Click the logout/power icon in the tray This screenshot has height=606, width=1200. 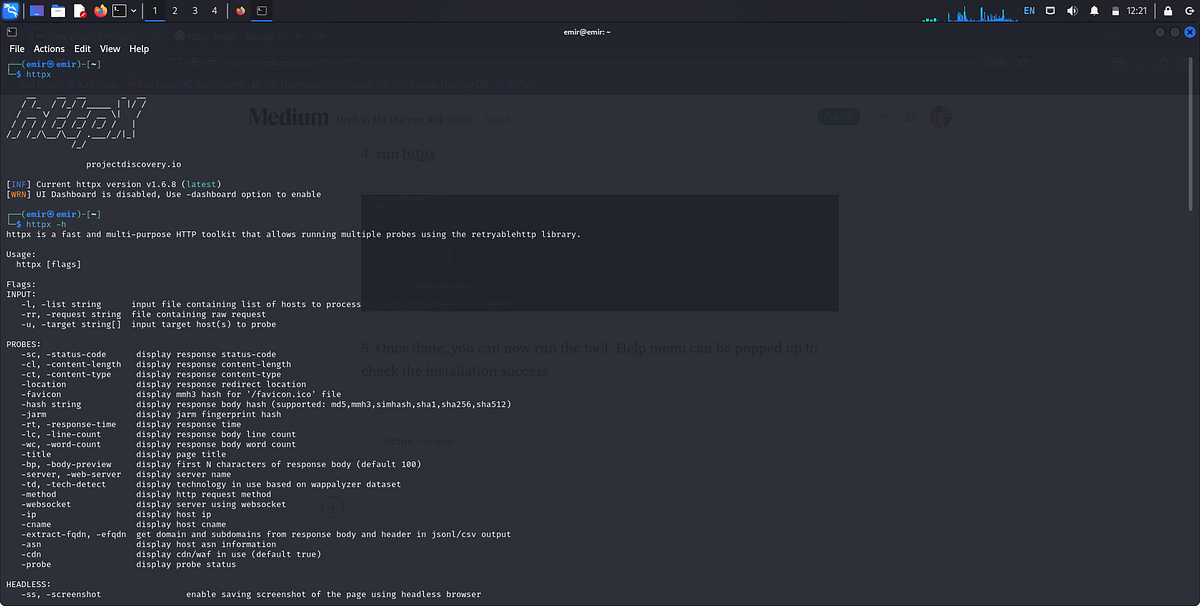click(x=1190, y=11)
